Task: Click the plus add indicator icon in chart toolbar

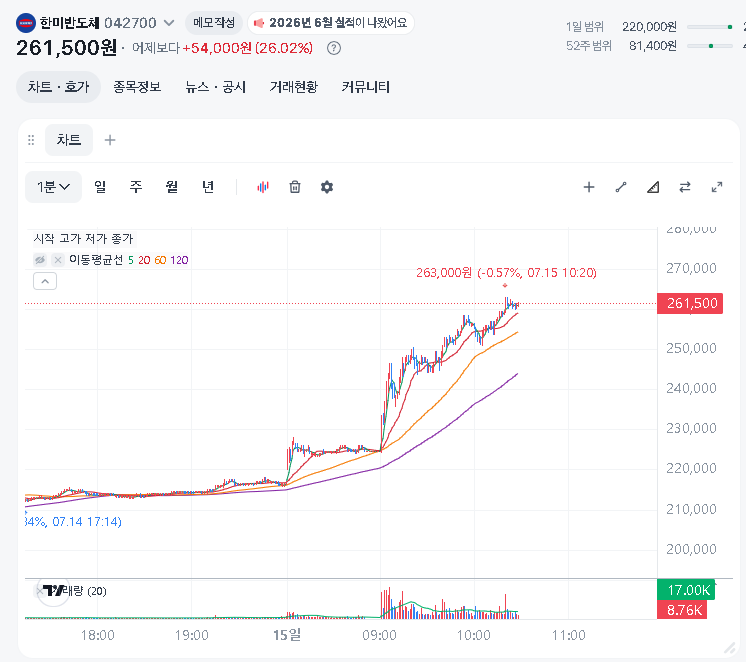Action: [589, 187]
